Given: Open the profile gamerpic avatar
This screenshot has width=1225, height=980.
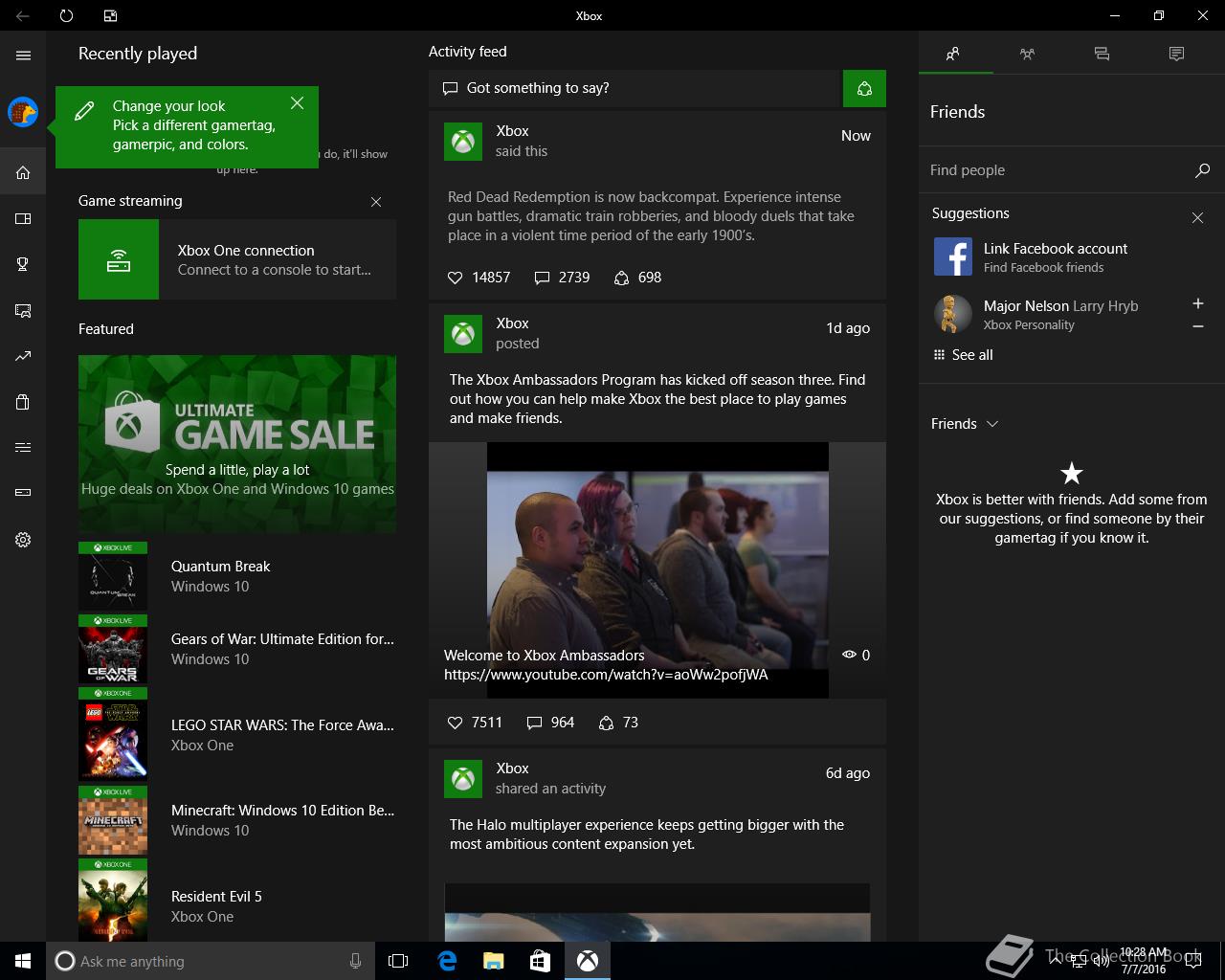Looking at the screenshot, I should point(23,112).
